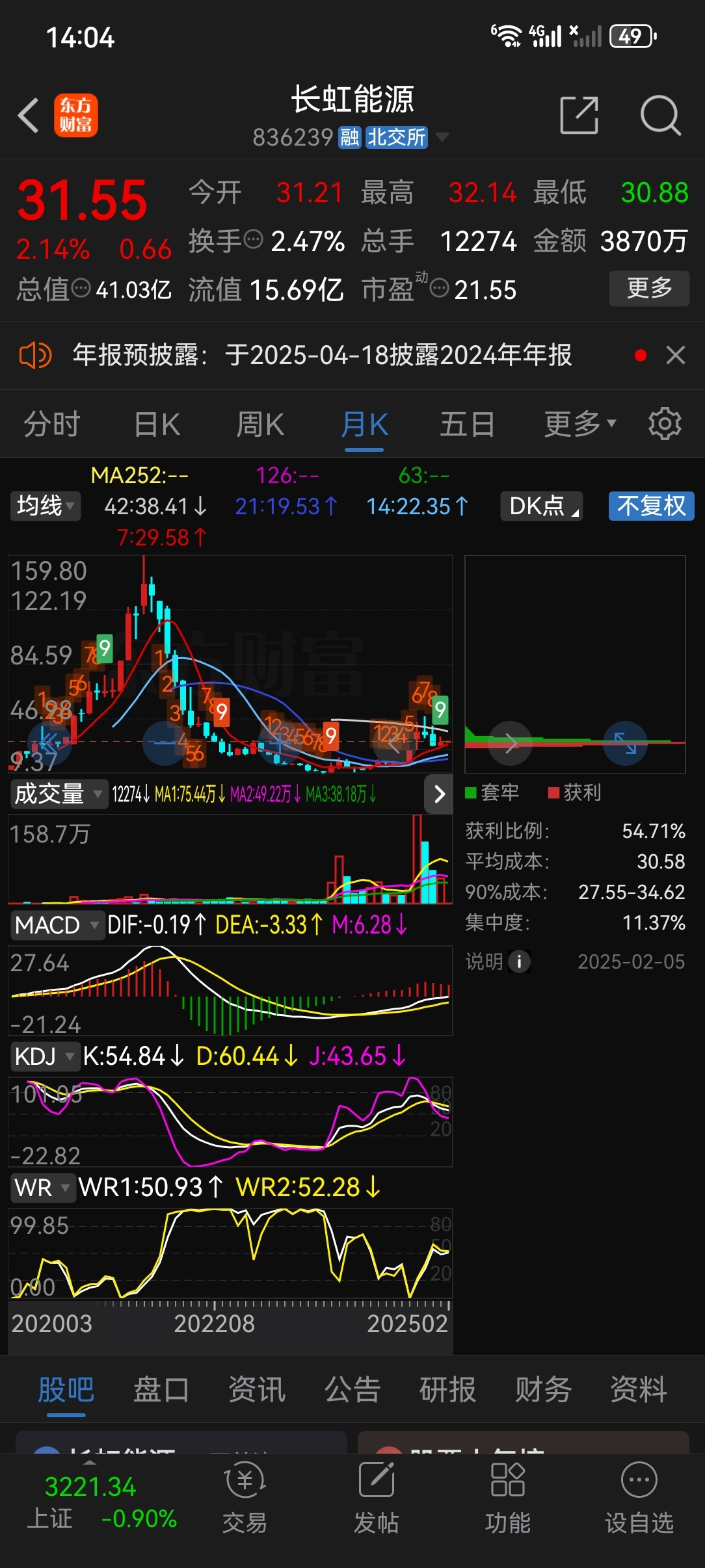Open 资料 tab
705x1568 pixels.
pyautogui.click(x=639, y=1391)
